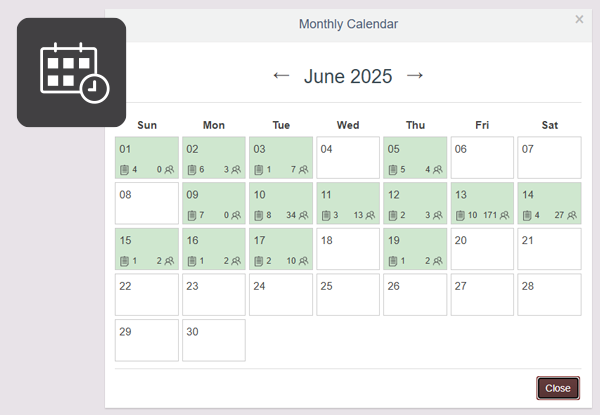The height and width of the screenshot is (415, 600).
Task: Click the notes icon on June 17
Action: click(x=259, y=261)
